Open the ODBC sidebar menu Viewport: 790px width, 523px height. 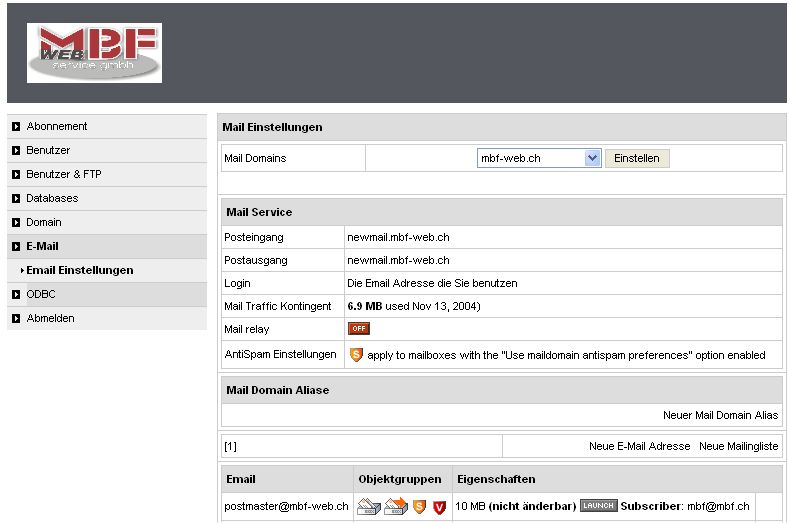click(41, 295)
